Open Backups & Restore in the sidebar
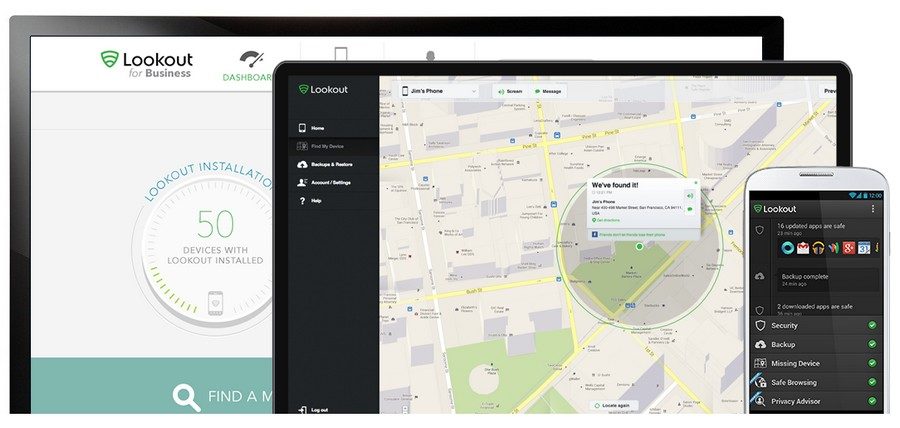The image size is (900, 428). pos(330,164)
